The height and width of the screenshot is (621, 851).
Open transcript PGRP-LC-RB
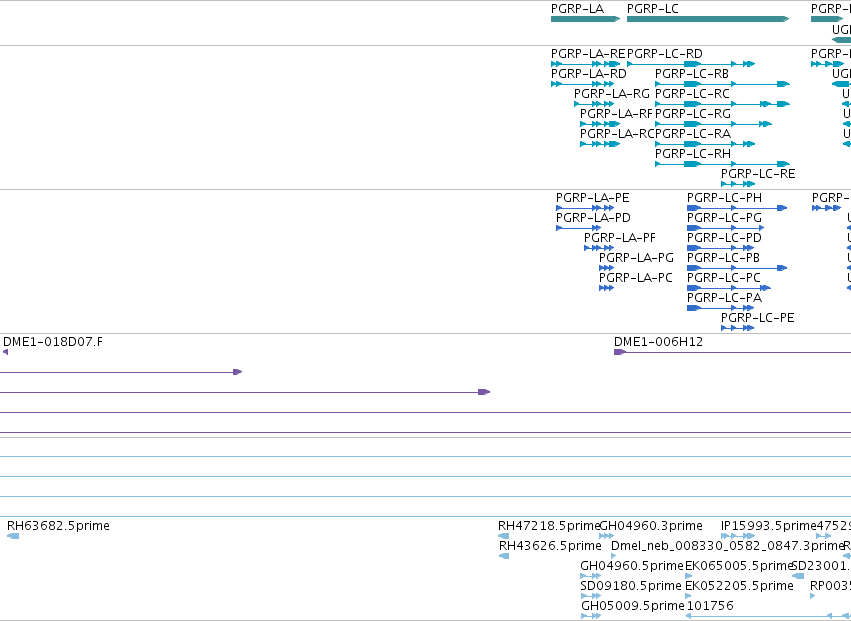tap(722, 84)
